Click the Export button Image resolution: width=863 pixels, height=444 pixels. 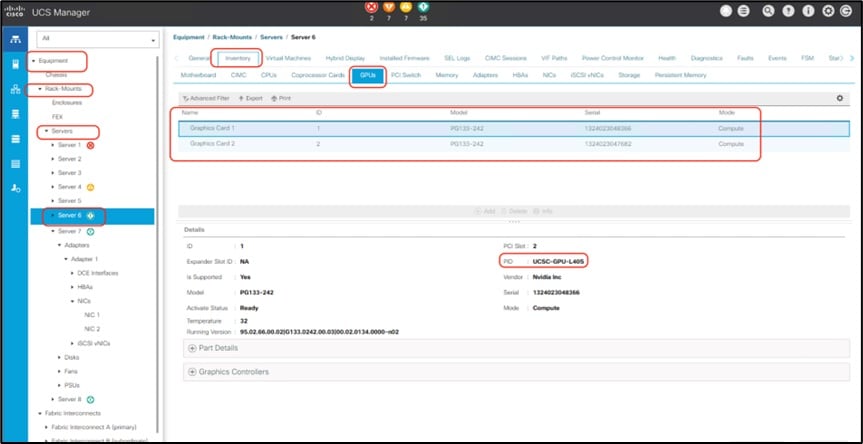click(x=250, y=98)
